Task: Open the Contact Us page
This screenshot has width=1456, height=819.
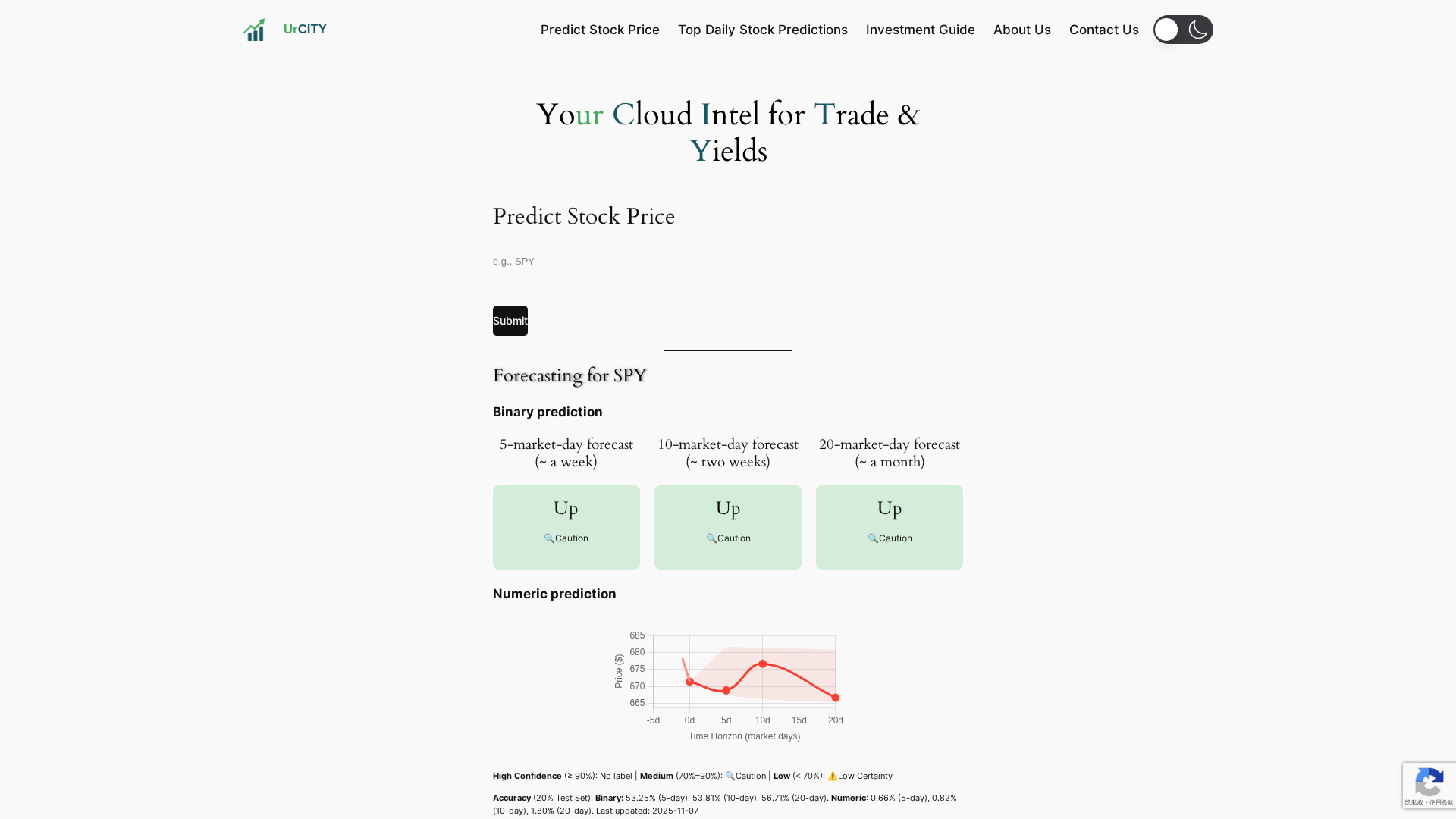Action: [x=1103, y=30]
